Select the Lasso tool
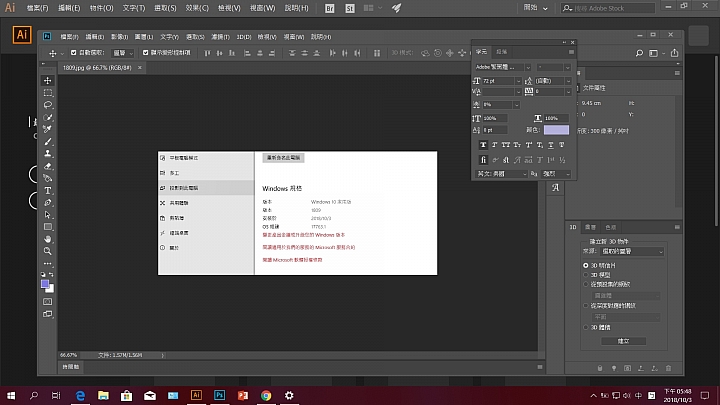This screenshot has height=405, width=720. tap(48, 105)
